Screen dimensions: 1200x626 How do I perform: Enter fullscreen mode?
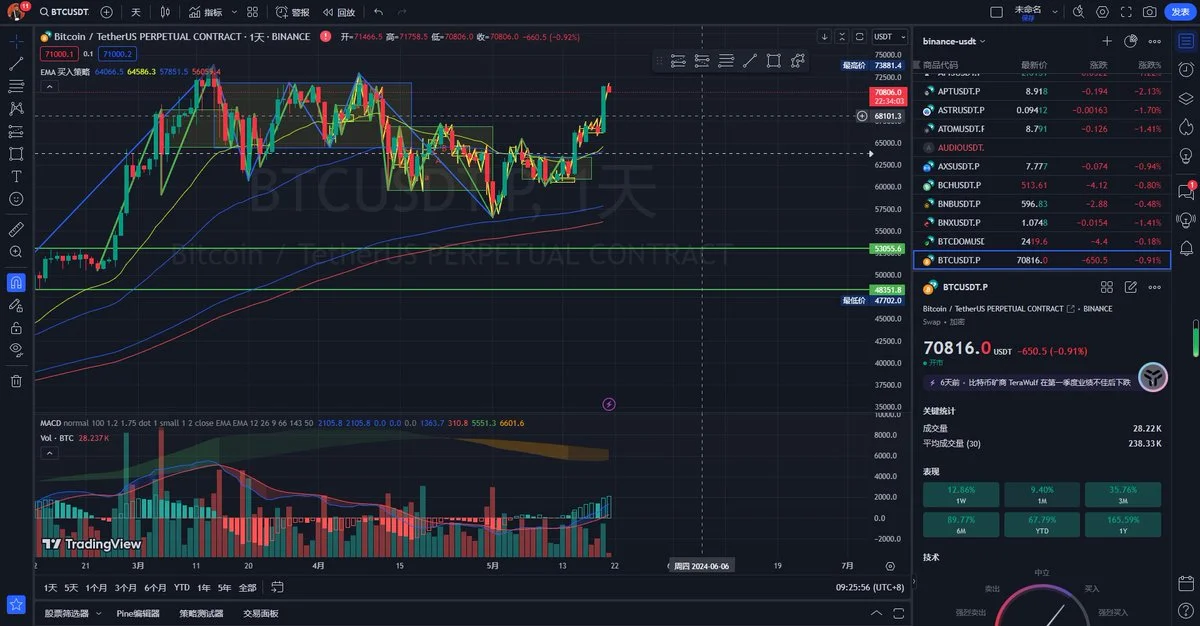pos(1127,12)
